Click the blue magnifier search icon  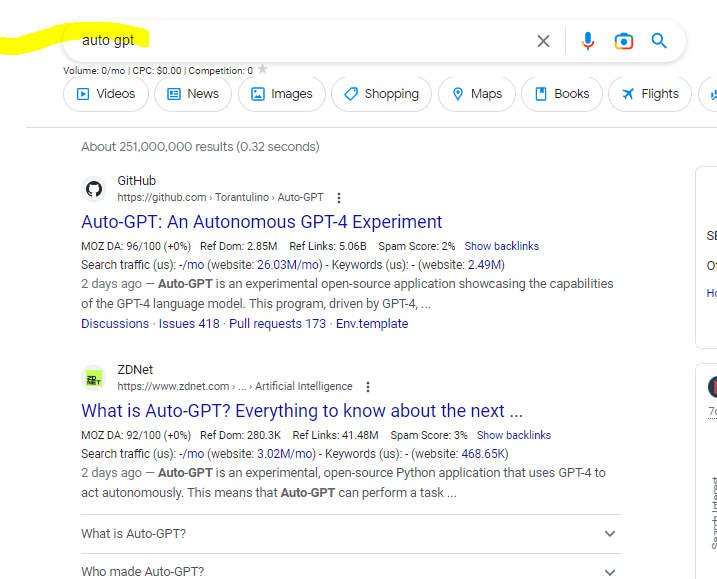pos(659,41)
